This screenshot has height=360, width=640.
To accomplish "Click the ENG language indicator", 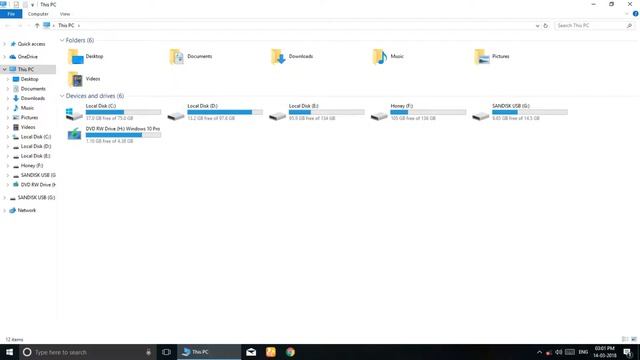I will pyautogui.click(x=583, y=352).
